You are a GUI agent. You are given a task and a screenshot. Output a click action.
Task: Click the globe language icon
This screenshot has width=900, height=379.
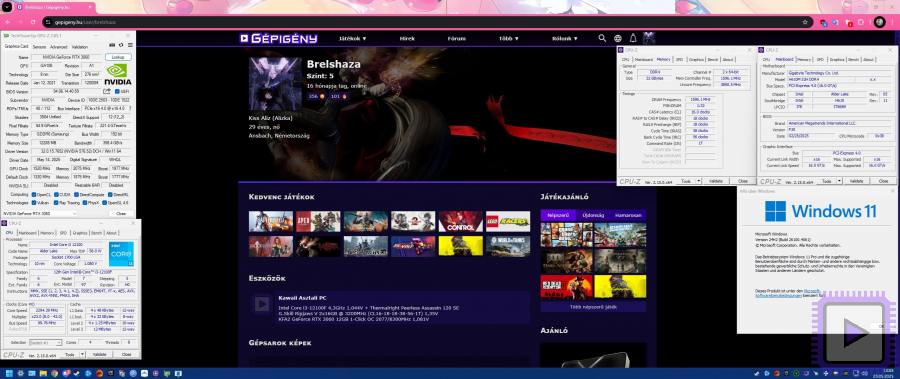pyautogui.click(x=618, y=38)
